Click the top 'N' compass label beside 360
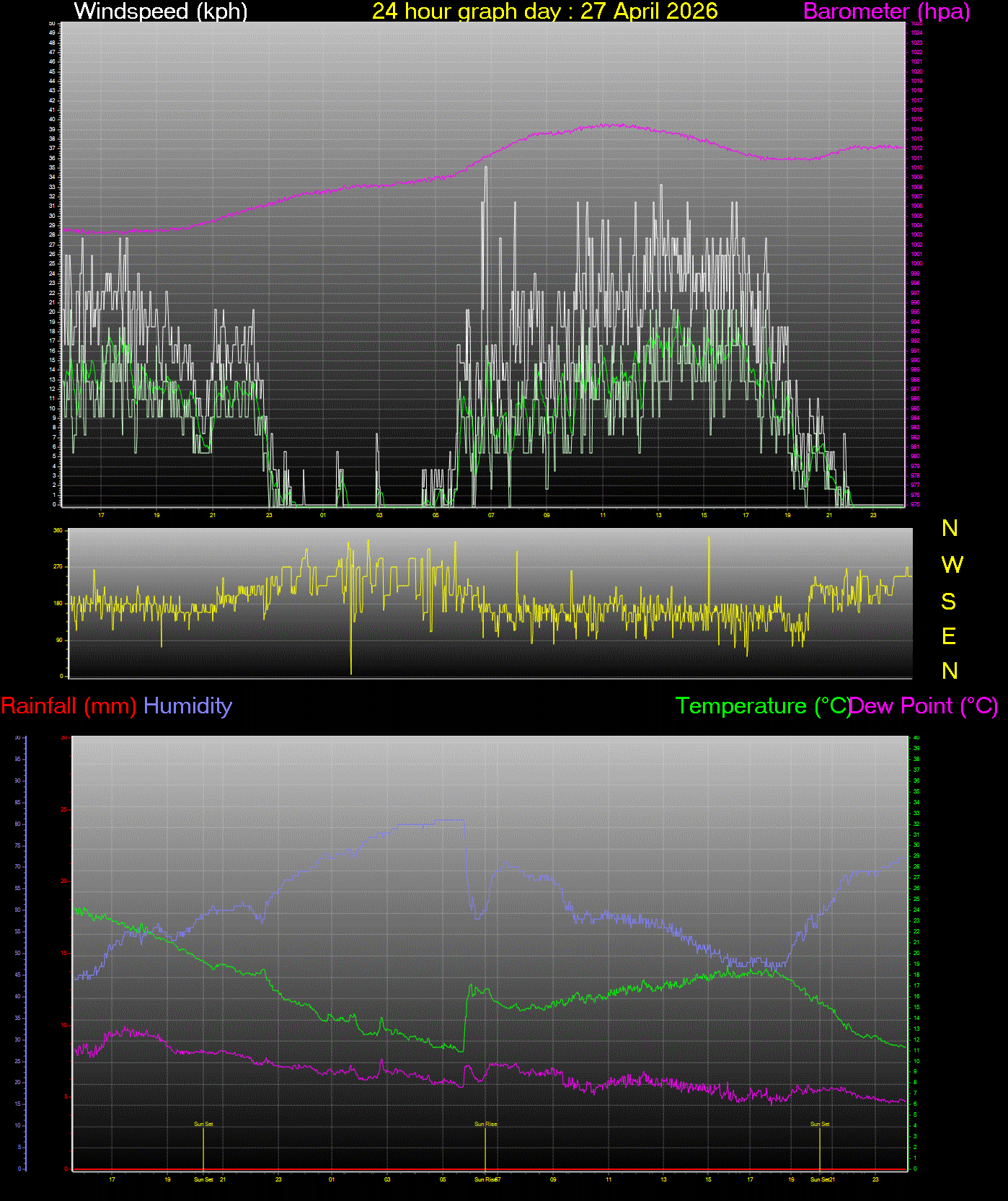 tap(950, 529)
